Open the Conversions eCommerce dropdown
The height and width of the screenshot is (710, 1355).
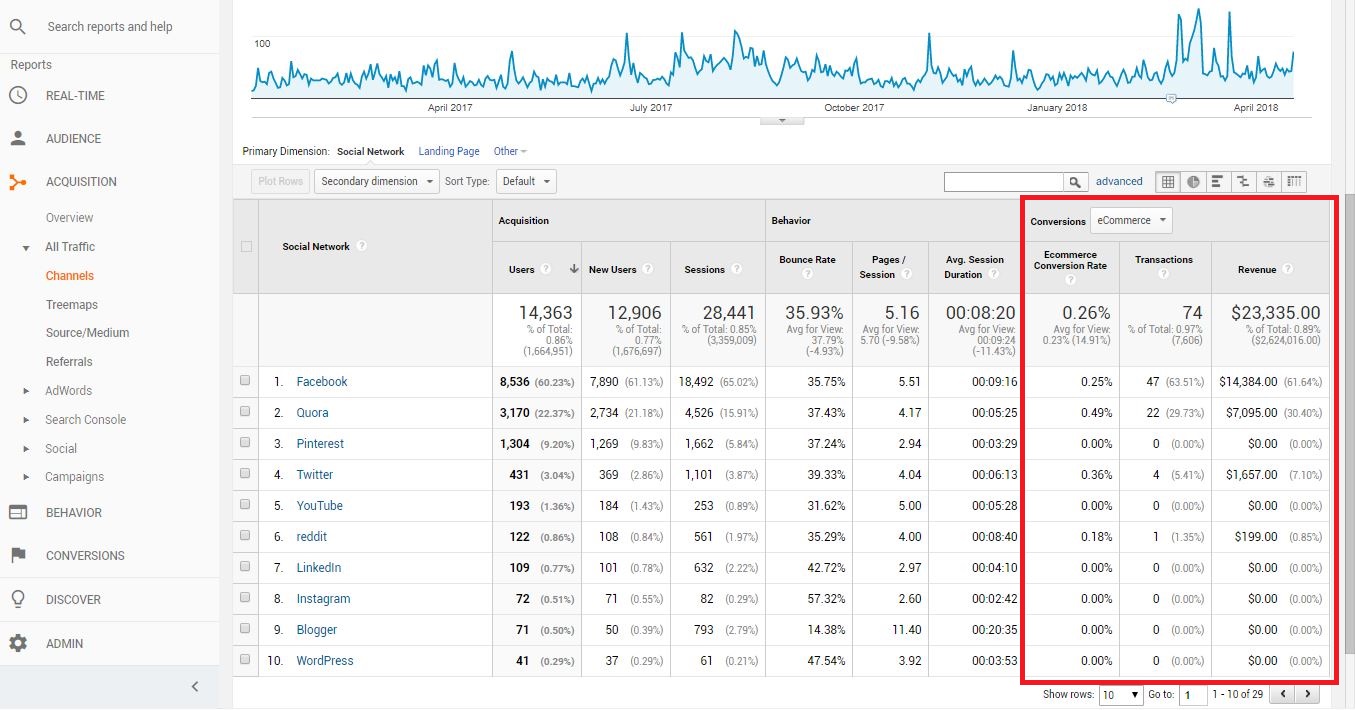tap(1131, 220)
